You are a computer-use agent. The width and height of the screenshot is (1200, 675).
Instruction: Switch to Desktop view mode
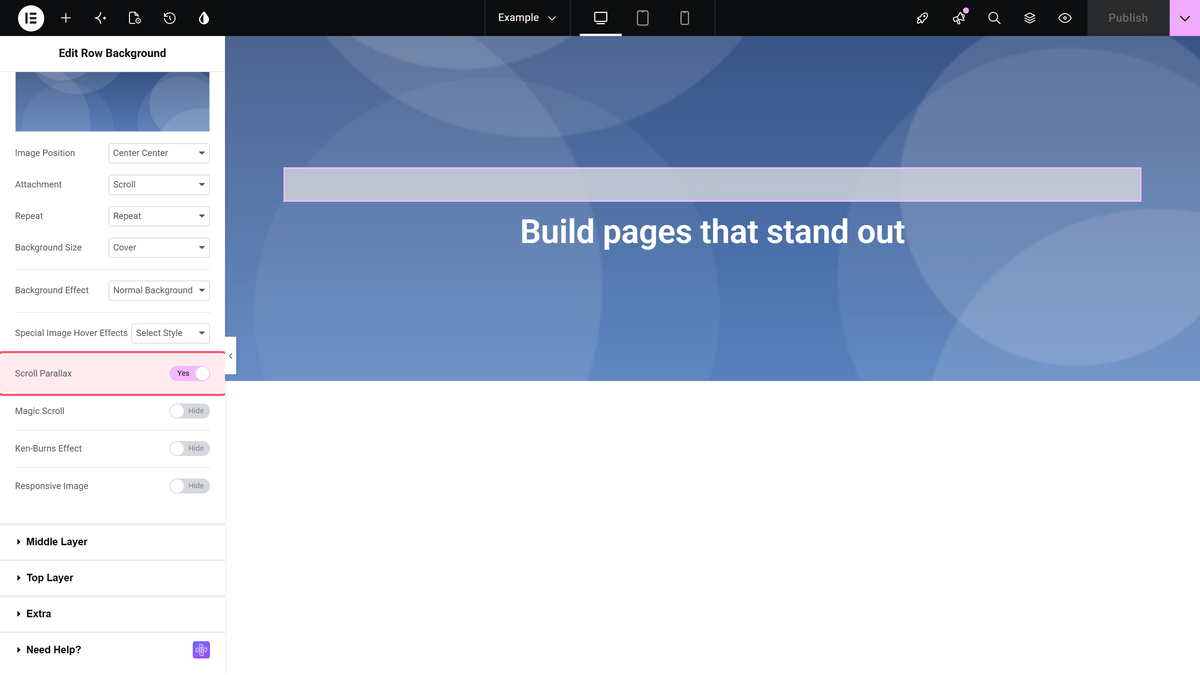tap(601, 18)
